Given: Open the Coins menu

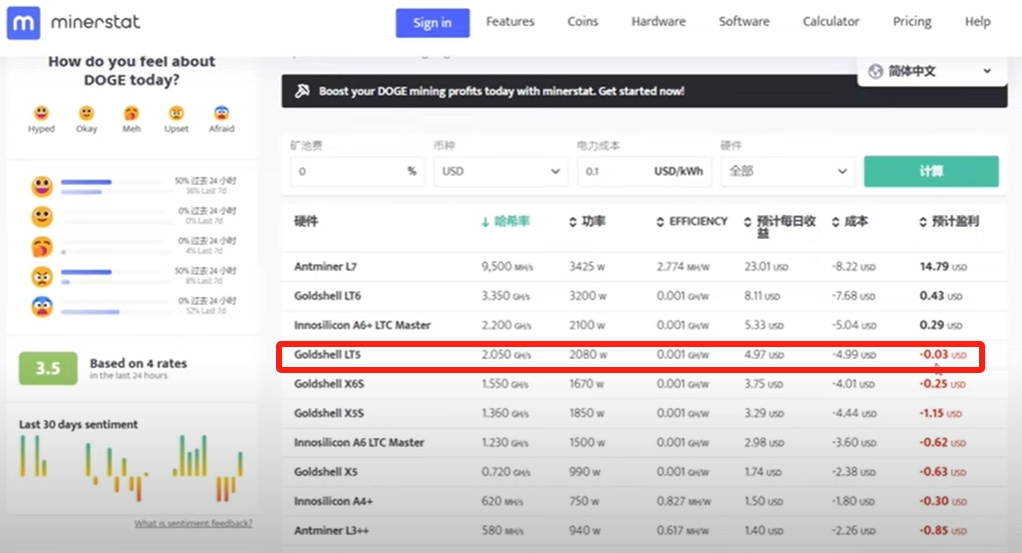Looking at the screenshot, I should tap(582, 22).
